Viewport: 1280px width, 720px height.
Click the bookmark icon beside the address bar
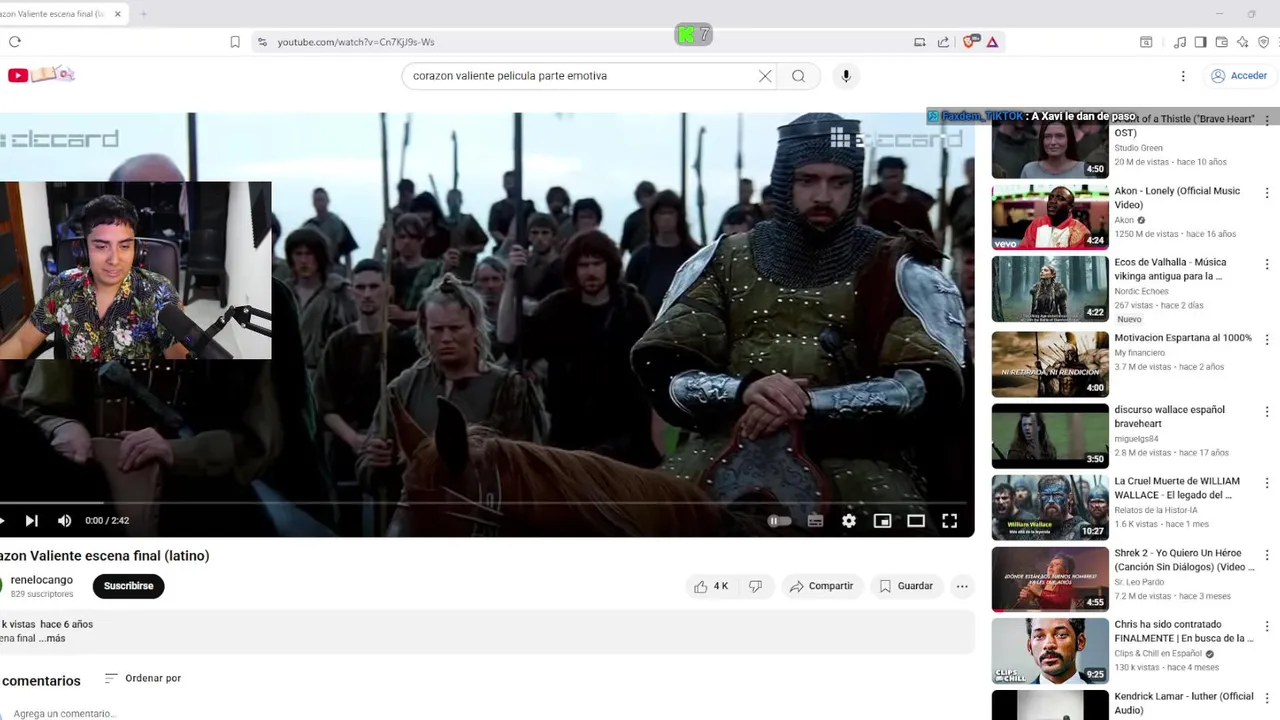pos(235,42)
